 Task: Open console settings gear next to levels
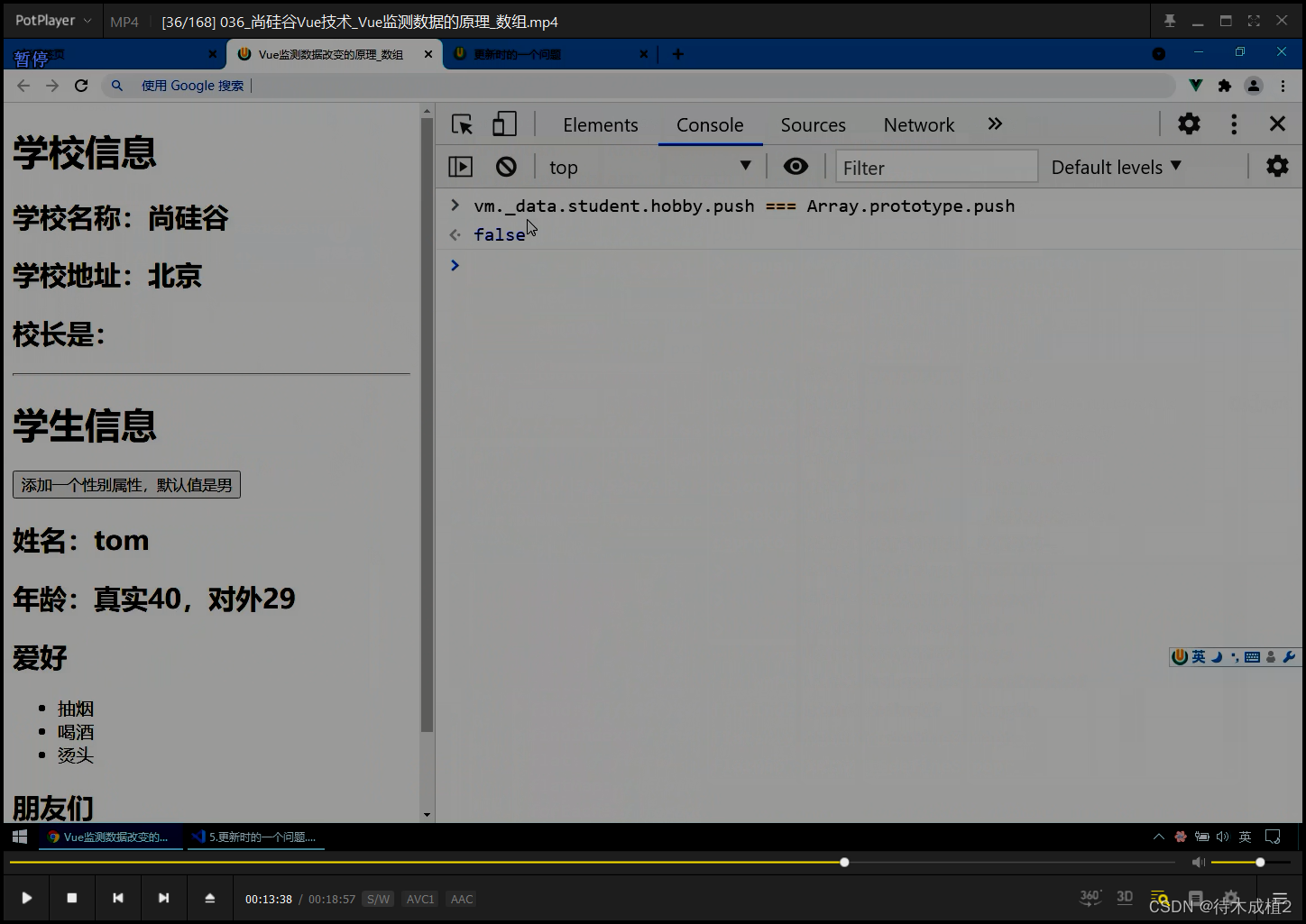coord(1277,166)
